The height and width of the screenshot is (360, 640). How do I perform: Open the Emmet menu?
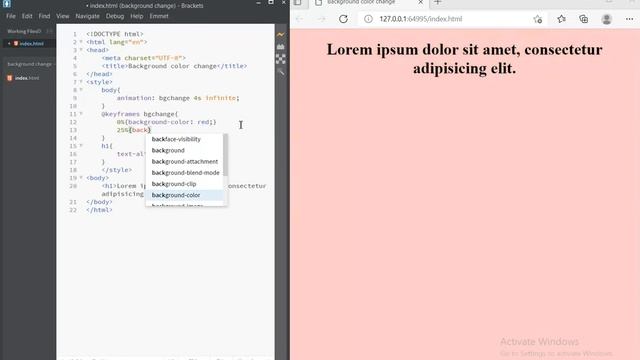pos(159,16)
